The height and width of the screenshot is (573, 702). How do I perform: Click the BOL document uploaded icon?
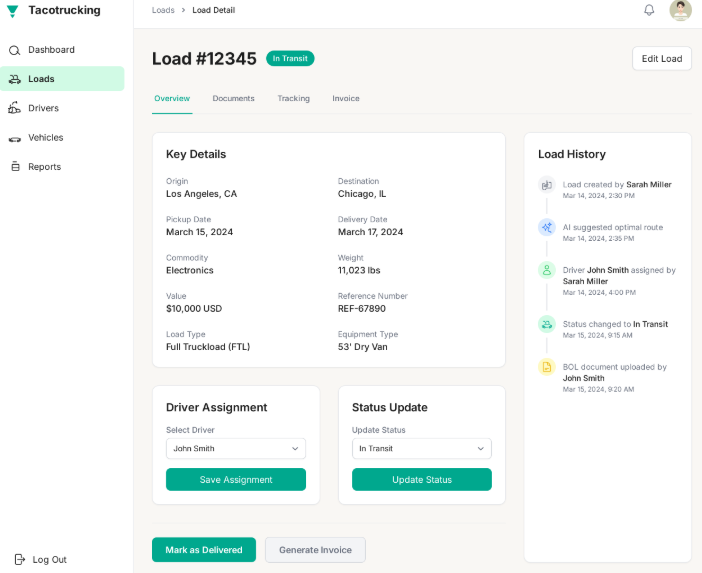click(x=547, y=367)
